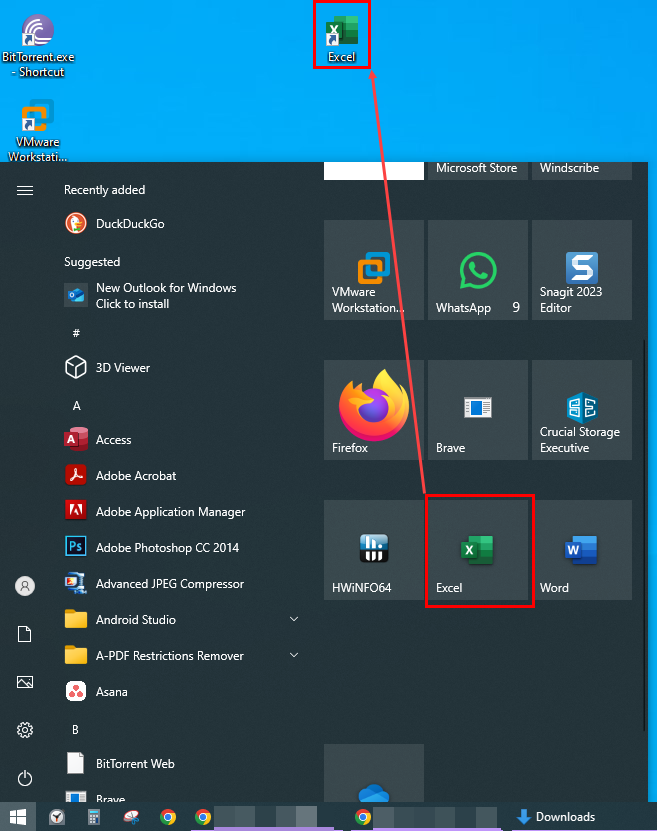Viewport: 657px width, 831px height.
Task: Expand the A-PDF Restrictions Remover chevron
Action: 294,655
